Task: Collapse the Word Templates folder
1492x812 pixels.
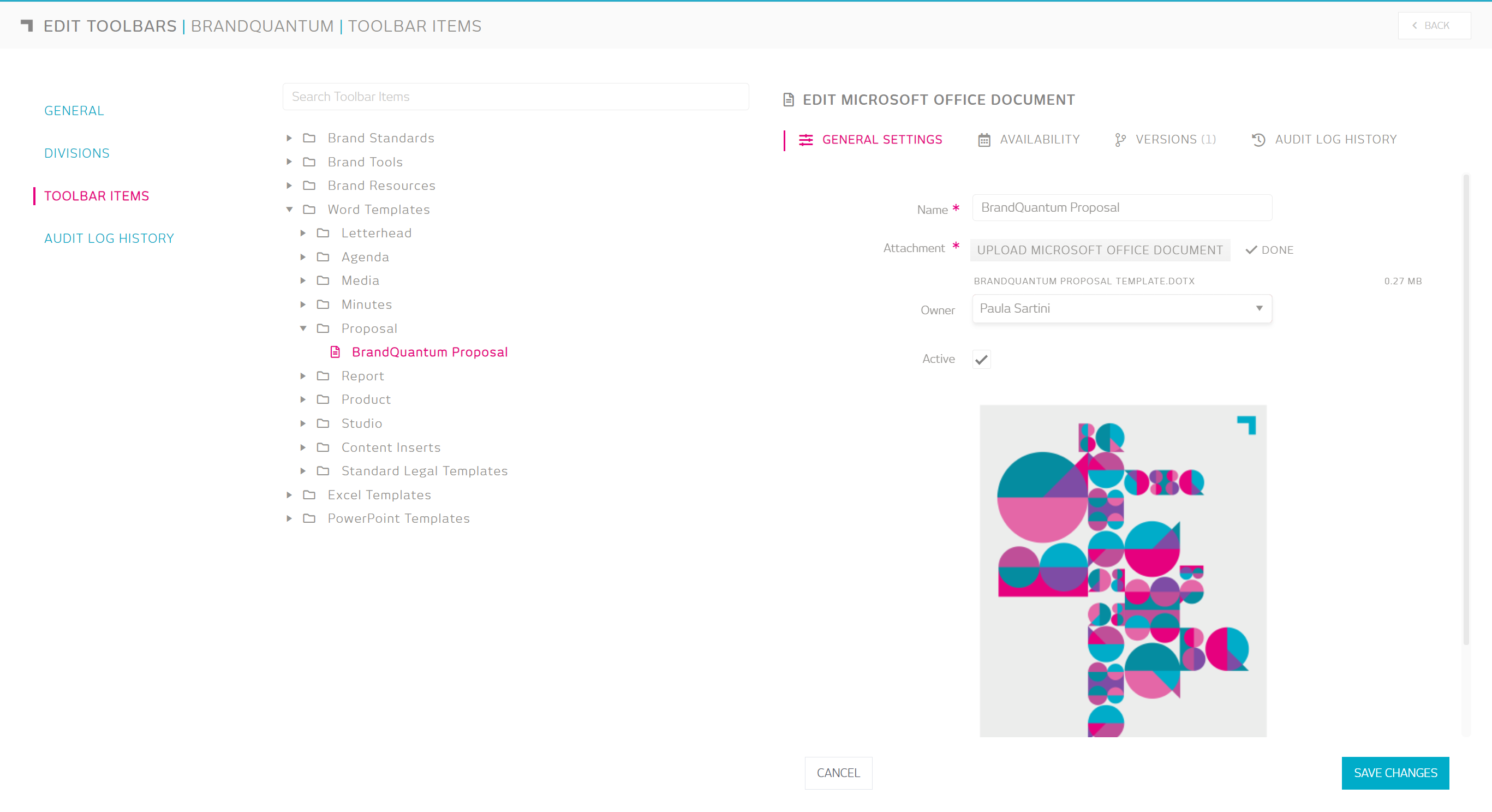Action: coord(289,209)
